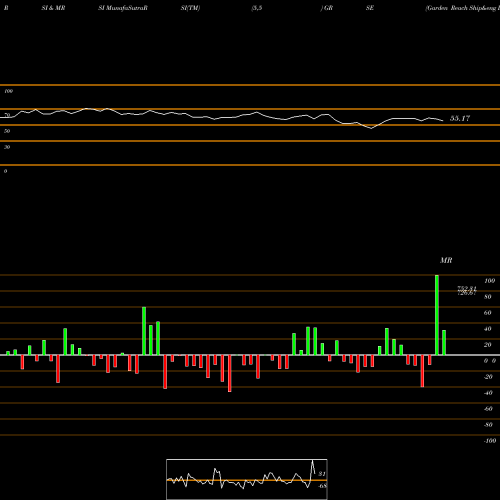Viewport: 500px width, 500px height.
Task: Select the 'SI & MR' header text
Action: tap(53, 8)
